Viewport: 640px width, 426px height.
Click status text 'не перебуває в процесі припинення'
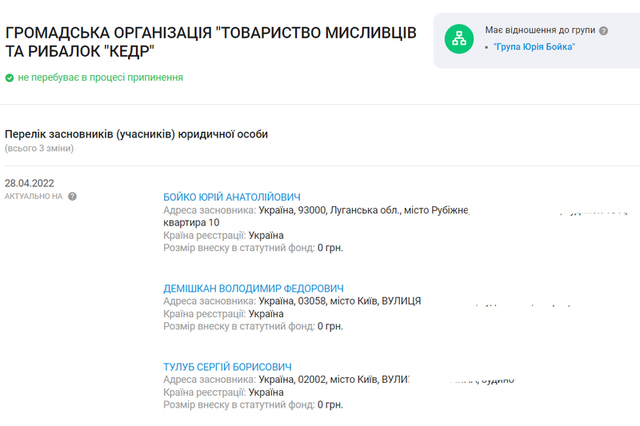point(100,77)
